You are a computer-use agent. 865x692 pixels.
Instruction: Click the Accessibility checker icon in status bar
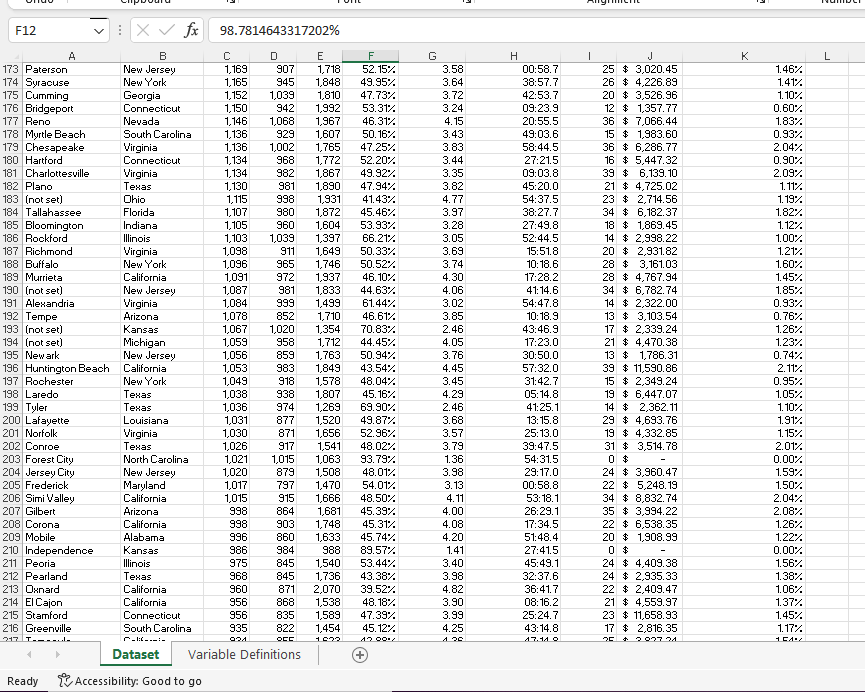(x=65, y=681)
